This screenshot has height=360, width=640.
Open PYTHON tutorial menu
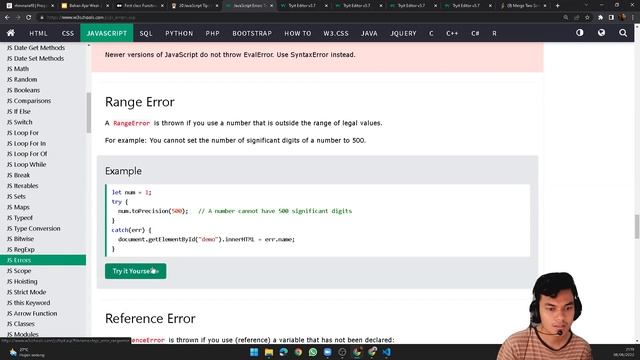click(x=179, y=33)
